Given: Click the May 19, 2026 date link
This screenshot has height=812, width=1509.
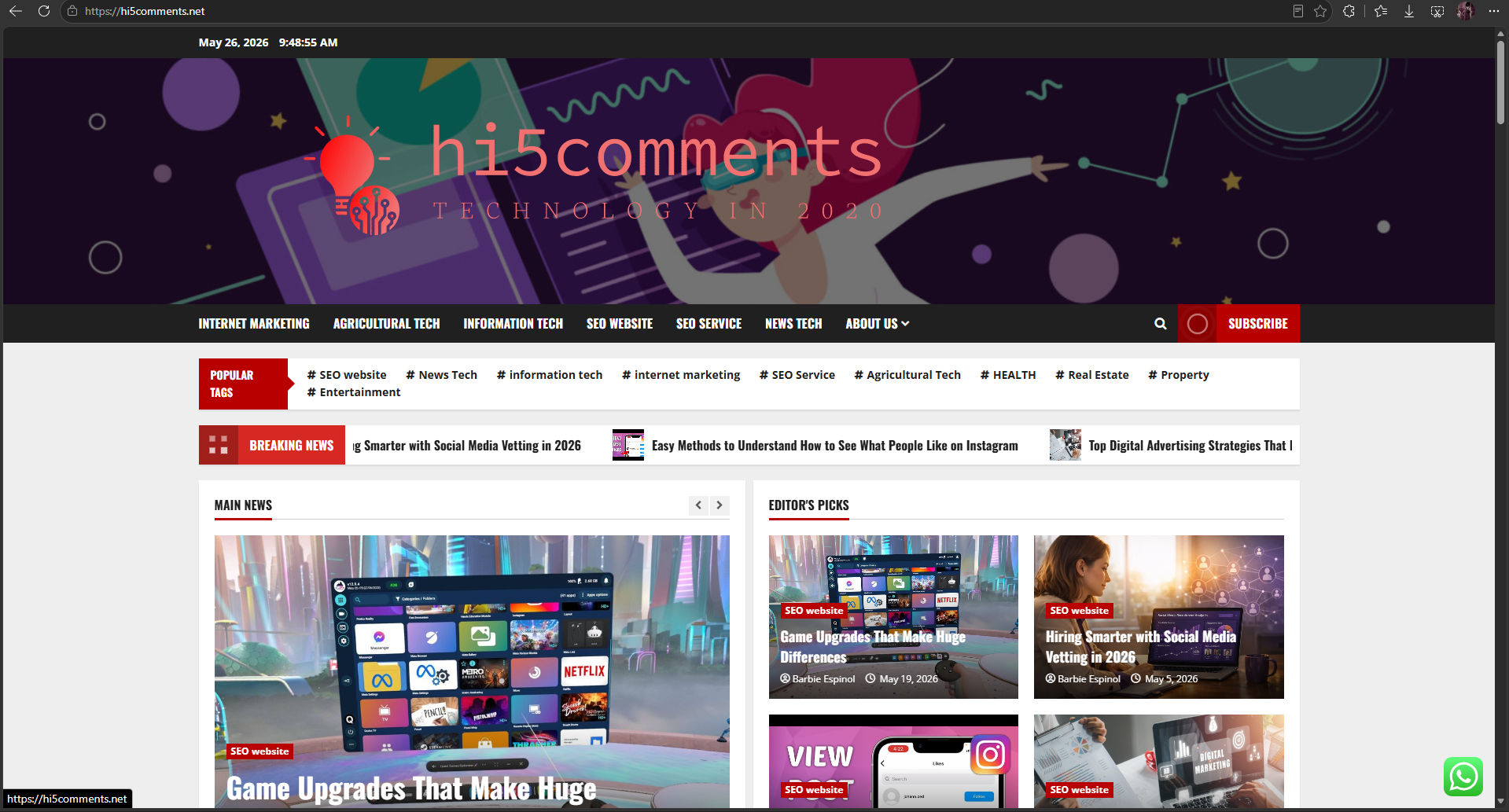Looking at the screenshot, I should pos(908,679).
